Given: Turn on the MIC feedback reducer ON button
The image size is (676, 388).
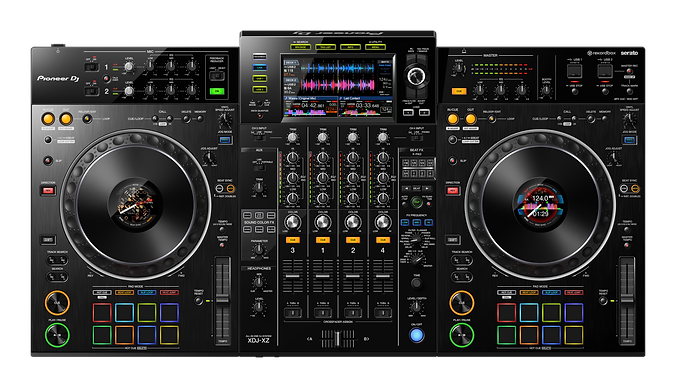Looking at the screenshot, I should [217, 91].
